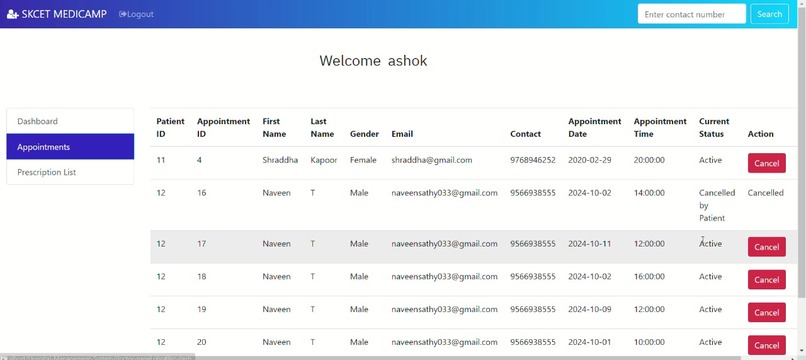
Task: Click the Current Status column header
Action: 714,128
